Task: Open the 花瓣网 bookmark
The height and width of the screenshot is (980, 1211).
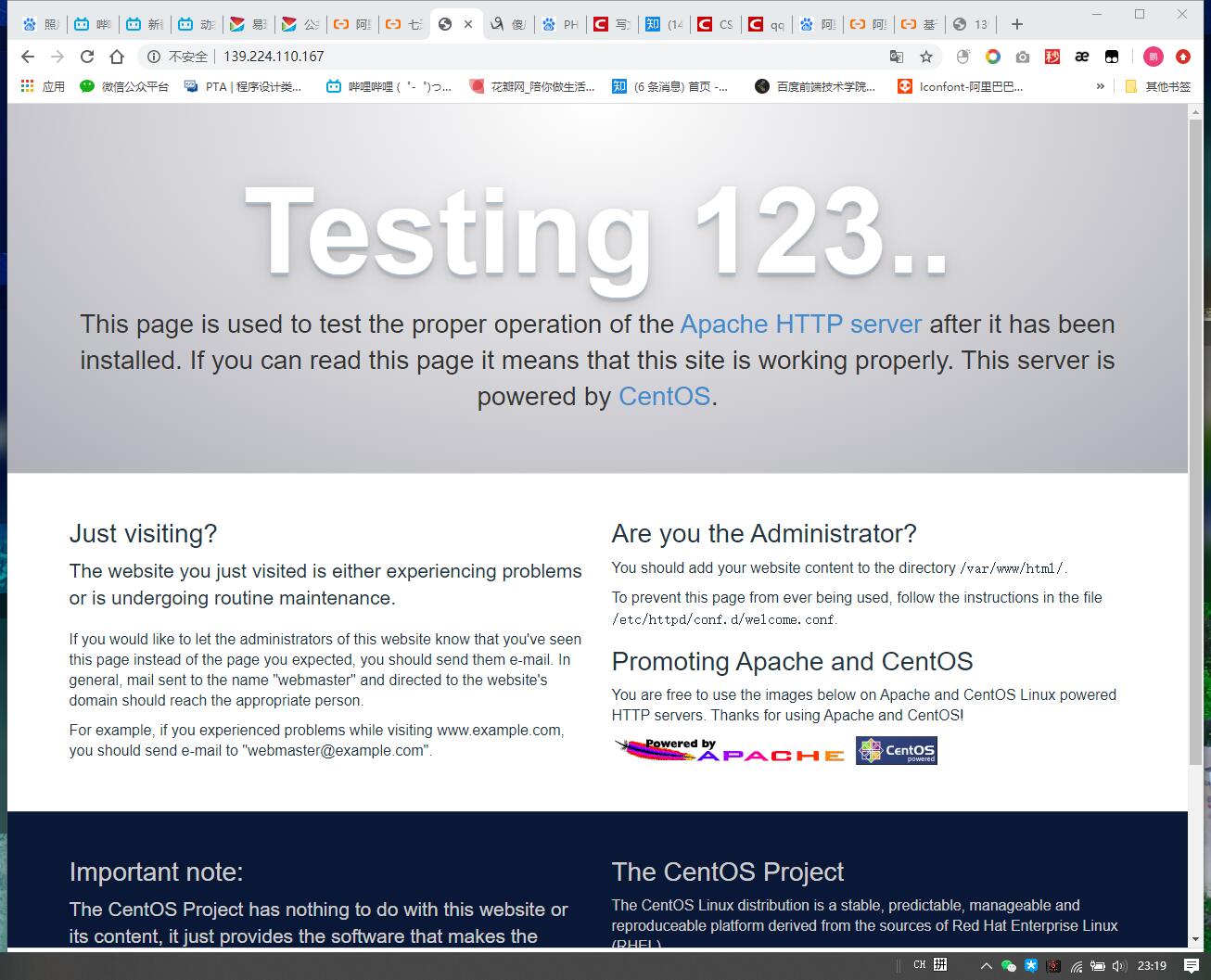Action: pos(532,86)
